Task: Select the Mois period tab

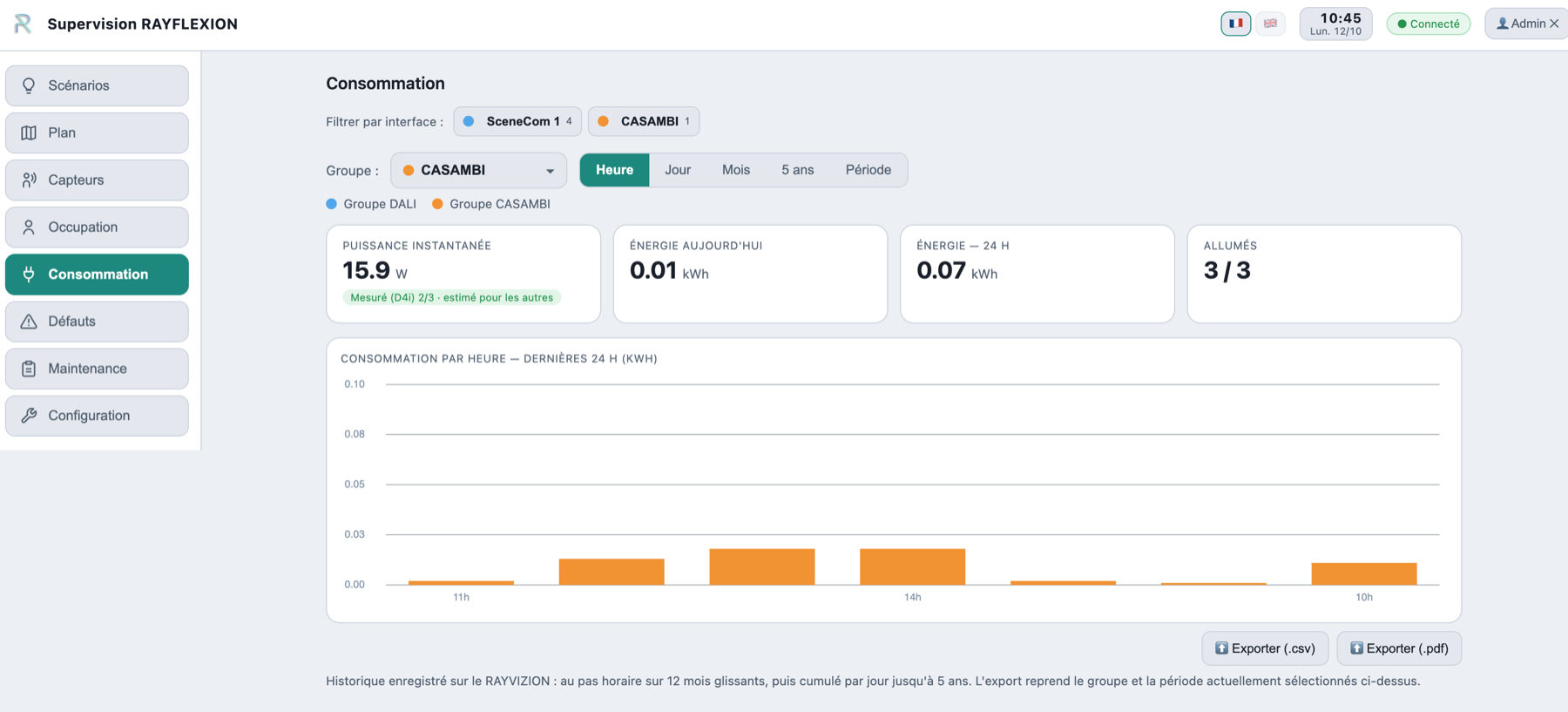Action: 736,170
